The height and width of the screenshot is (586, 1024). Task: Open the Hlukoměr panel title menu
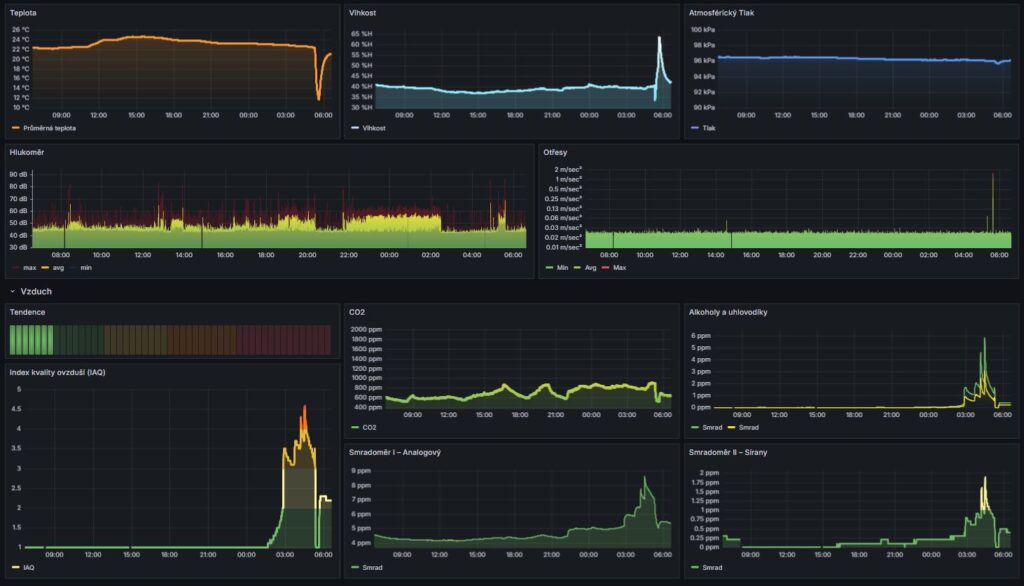point(27,152)
